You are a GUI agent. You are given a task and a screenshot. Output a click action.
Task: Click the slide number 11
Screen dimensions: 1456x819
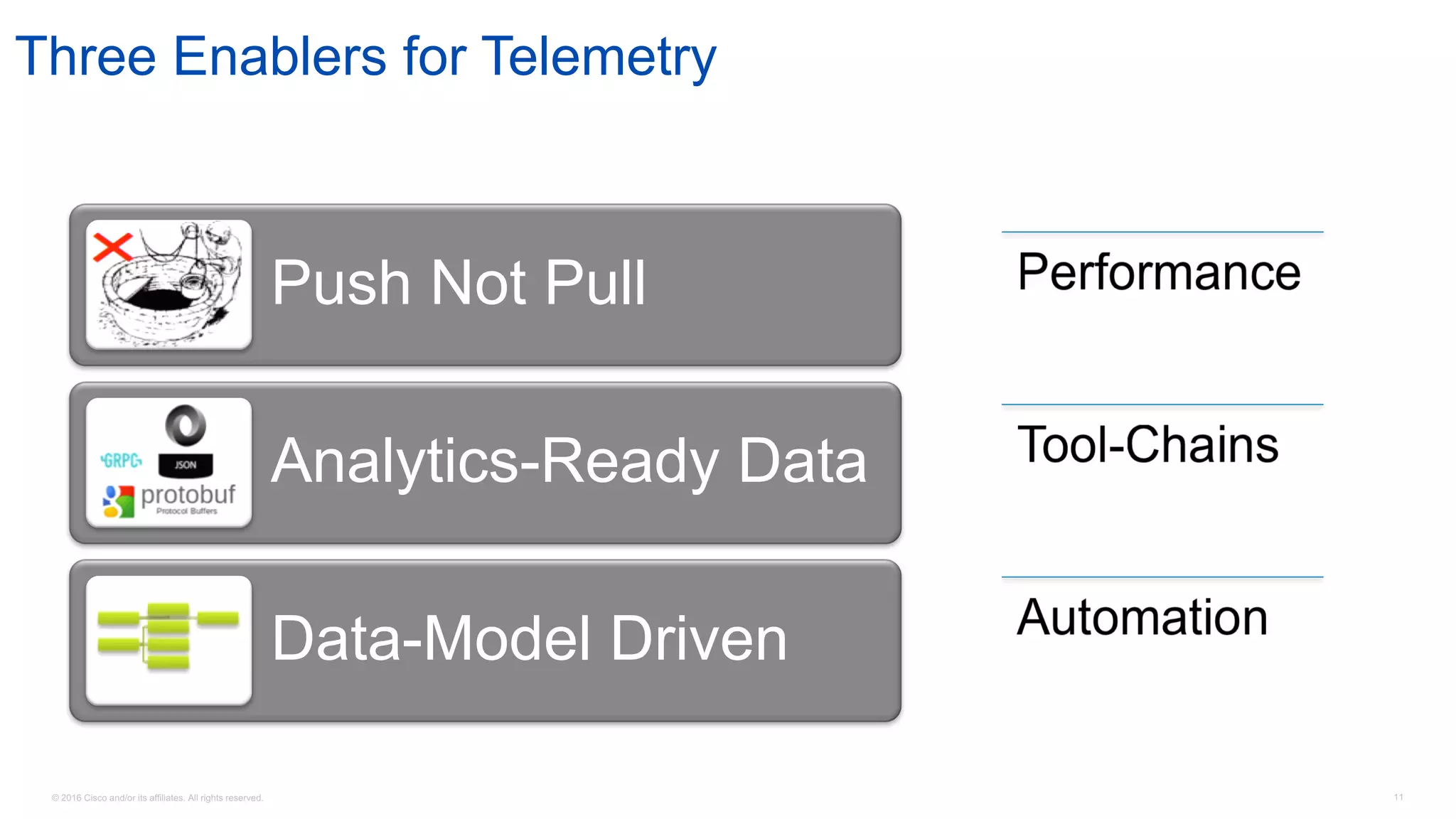tap(1398, 797)
